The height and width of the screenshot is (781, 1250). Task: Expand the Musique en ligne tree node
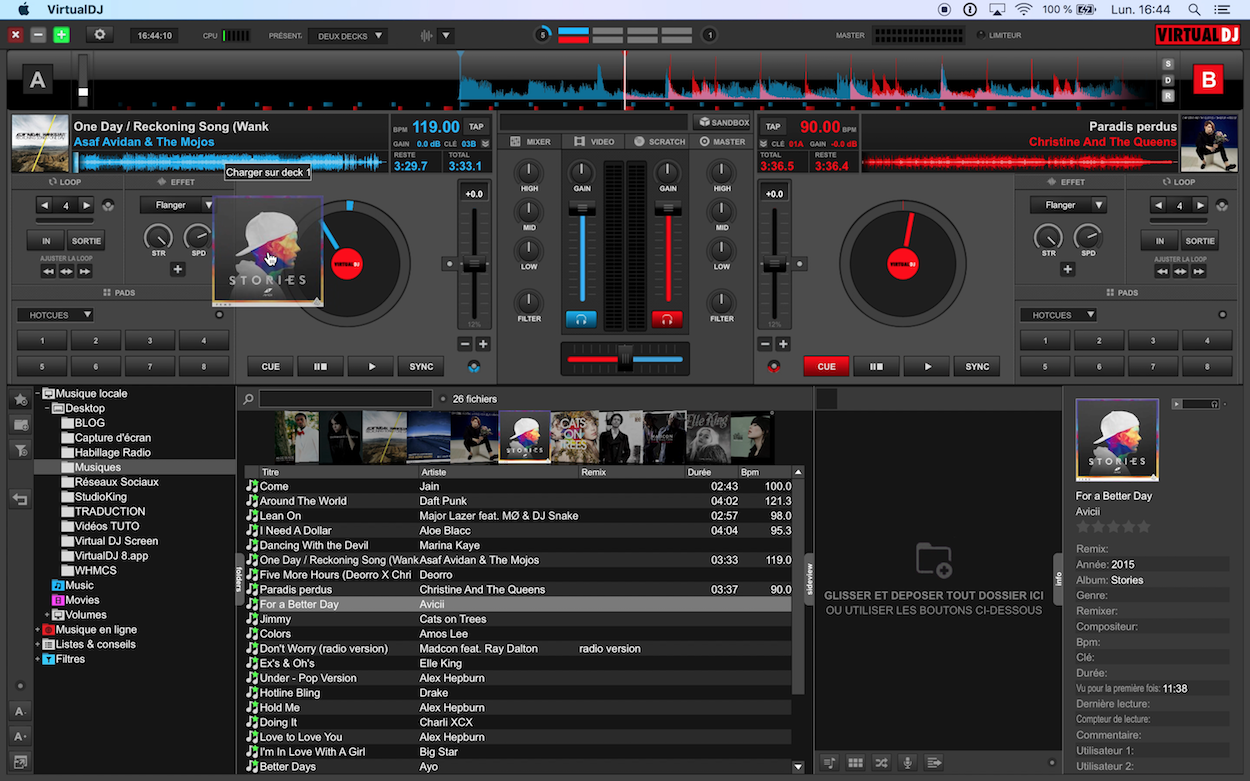pyautogui.click(x=38, y=630)
